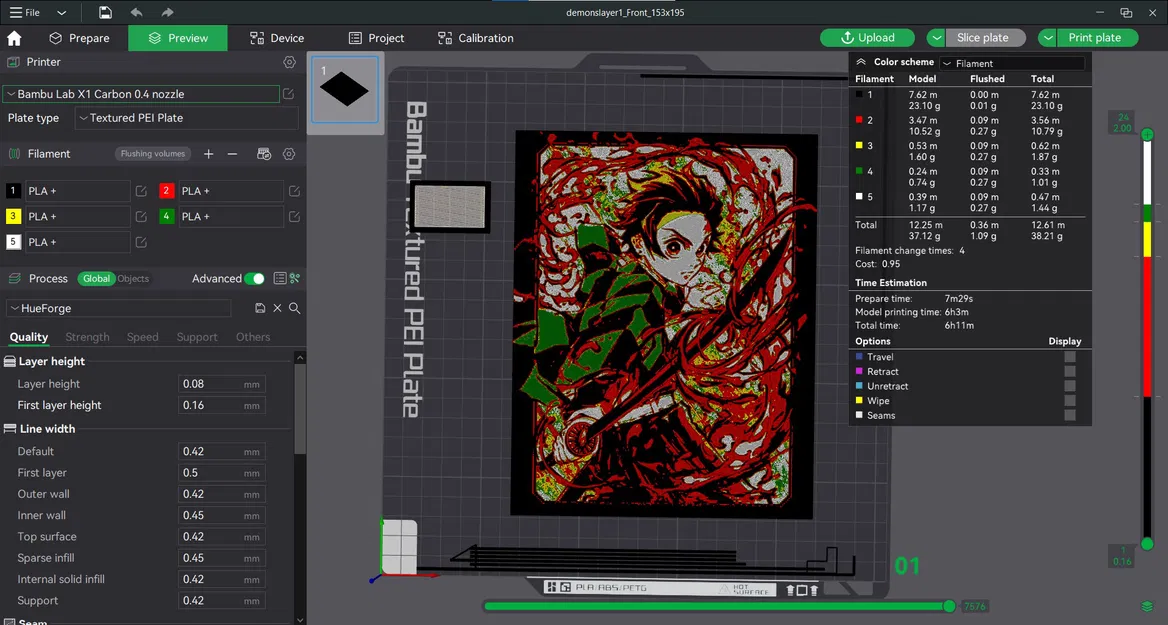Screen dimensions: 1168x625
Task: Open the Strength settings tab
Action: (87, 337)
